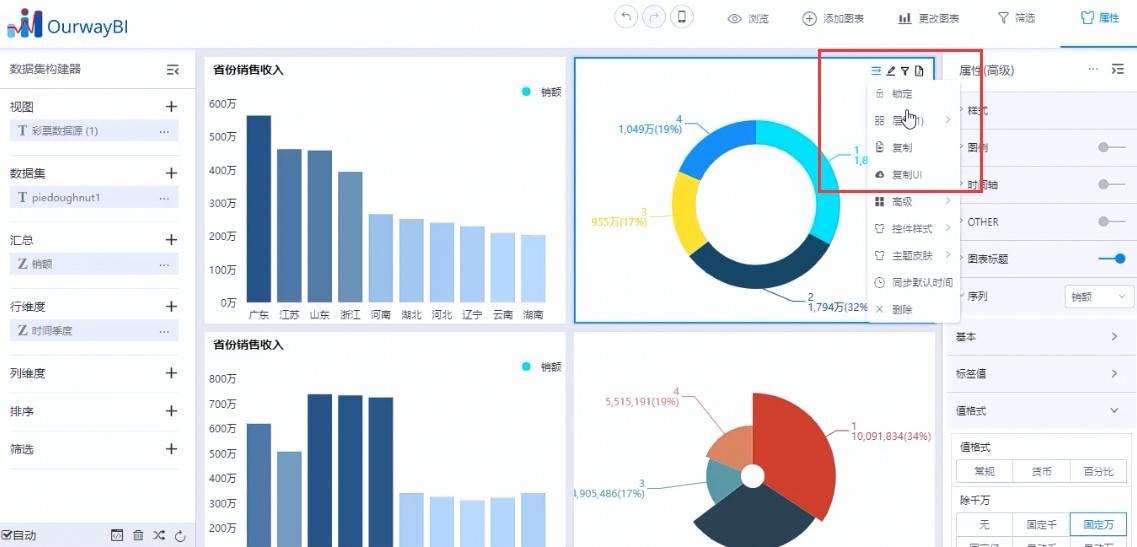Click the 销额 summary field item
This screenshot has height=547, width=1137.
94,264
